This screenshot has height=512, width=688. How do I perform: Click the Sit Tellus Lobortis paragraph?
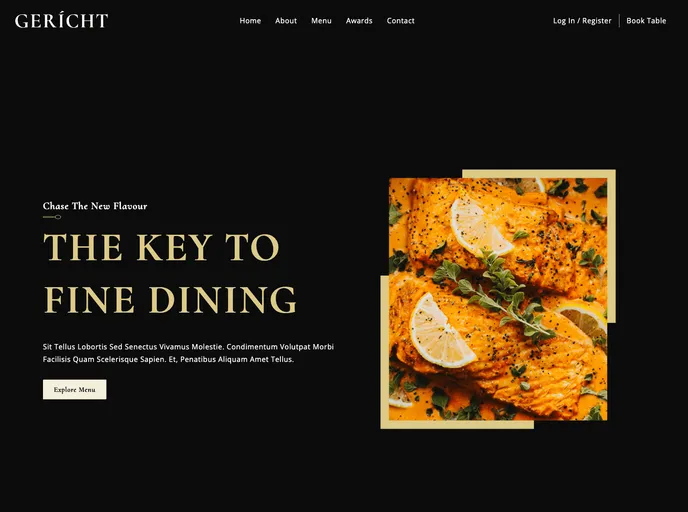[188, 353]
